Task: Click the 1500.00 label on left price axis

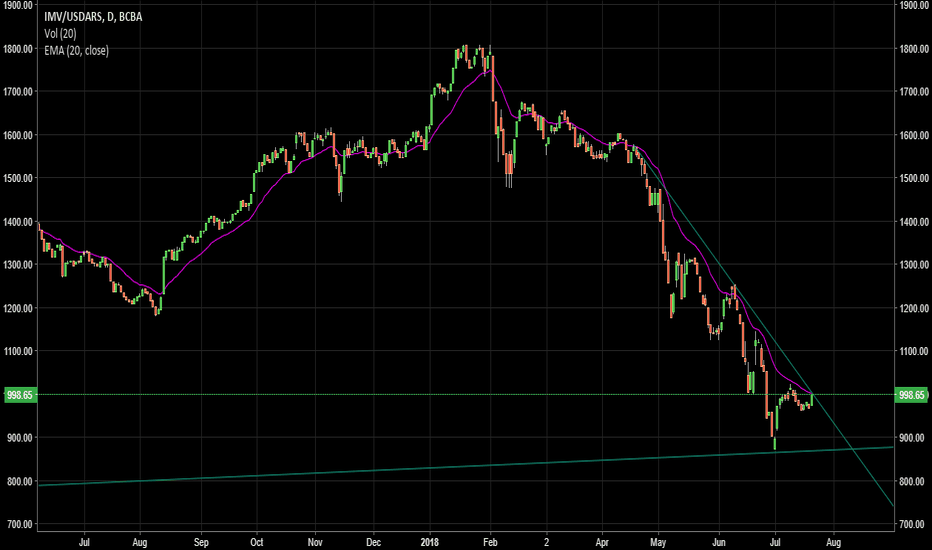Action: [x=18, y=178]
